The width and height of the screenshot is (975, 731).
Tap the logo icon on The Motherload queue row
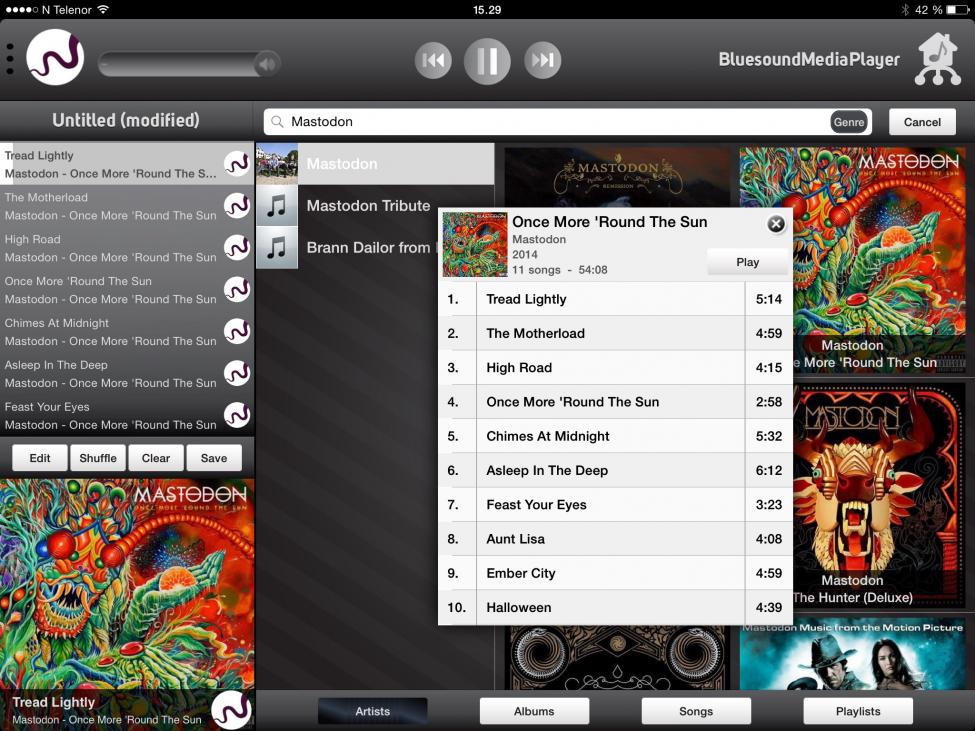pyautogui.click(x=237, y=205)
